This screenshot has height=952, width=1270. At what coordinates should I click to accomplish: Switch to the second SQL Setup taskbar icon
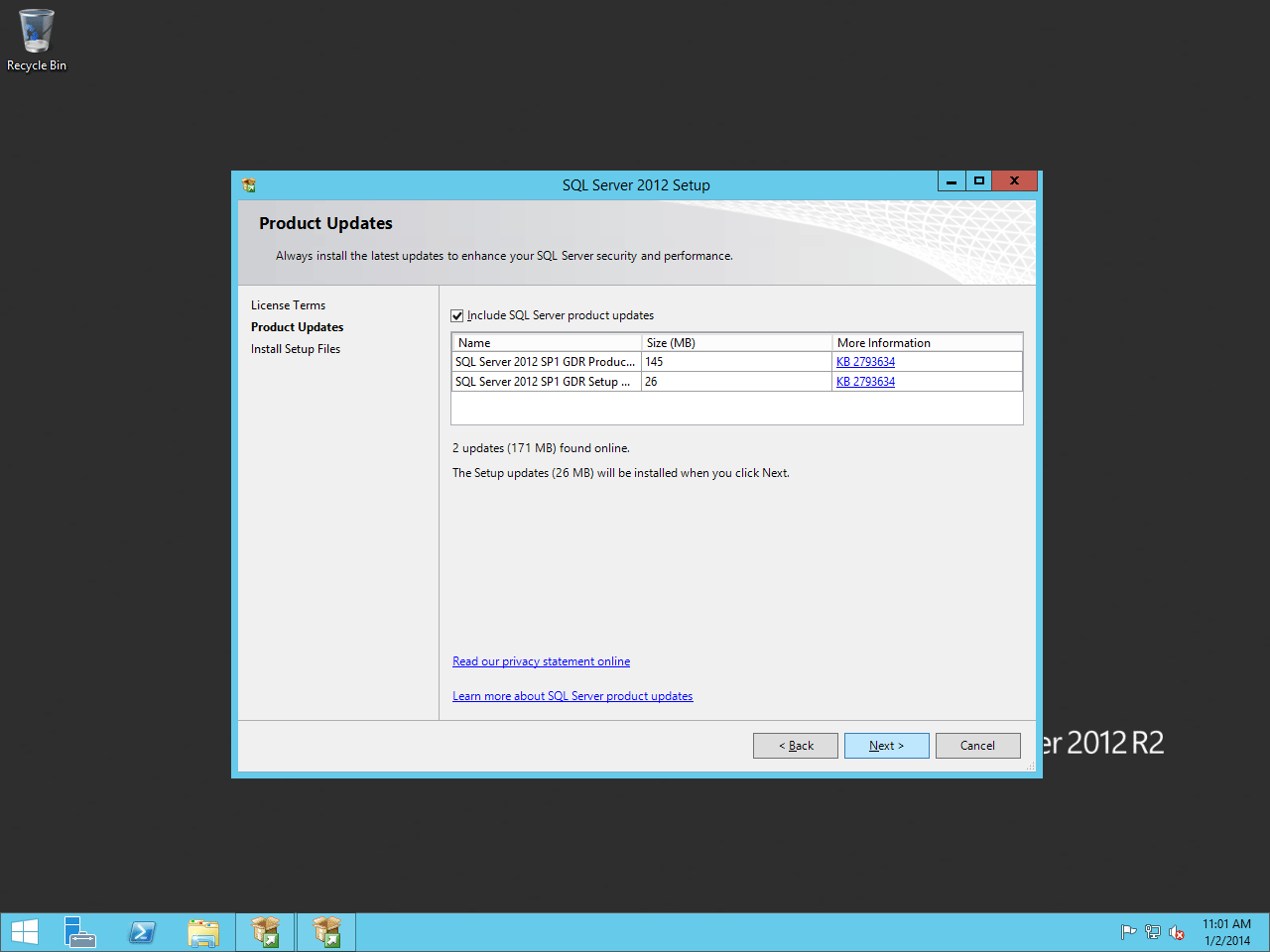326,932
